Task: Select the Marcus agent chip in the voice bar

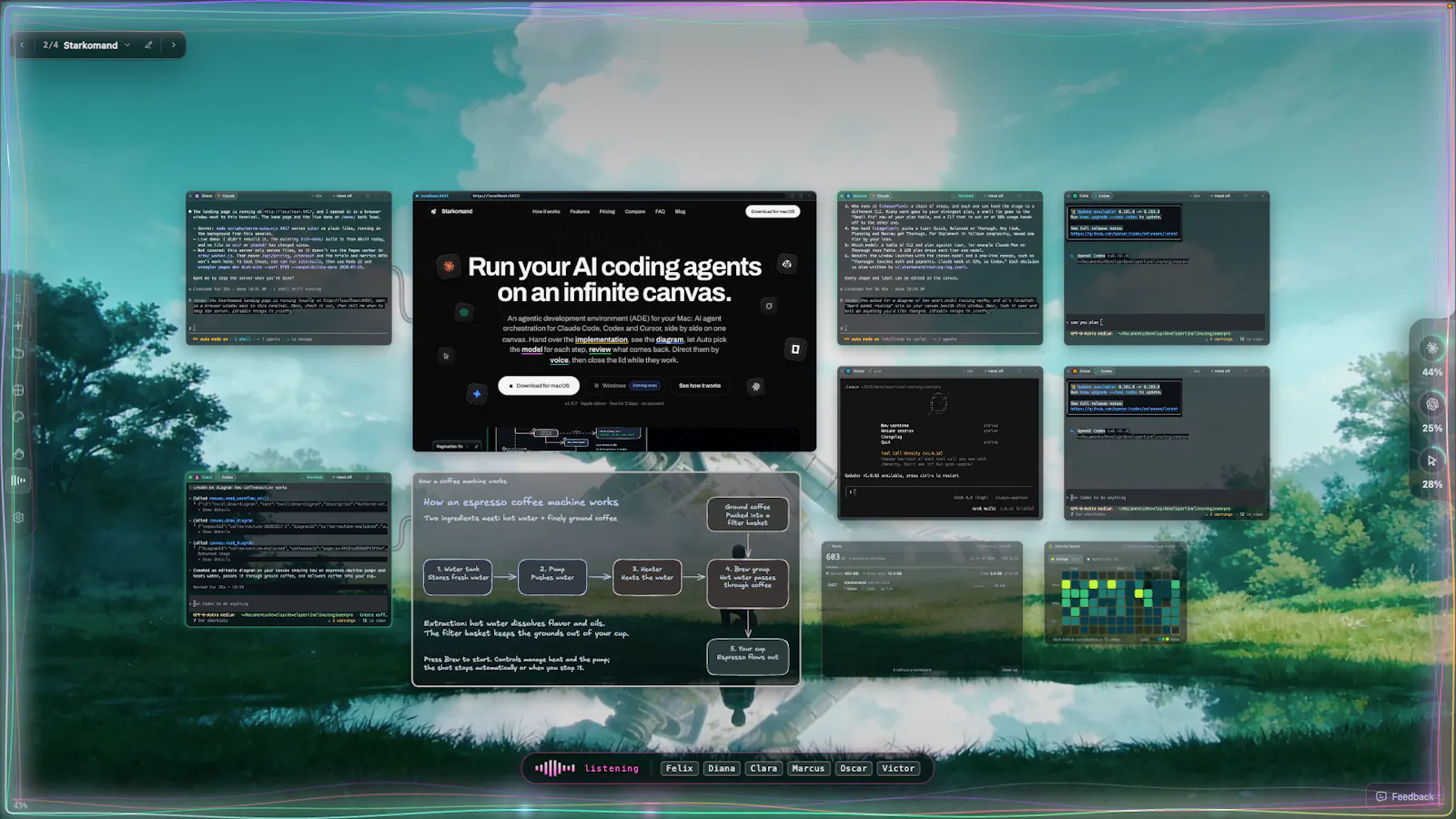Action: pos(808,768)
